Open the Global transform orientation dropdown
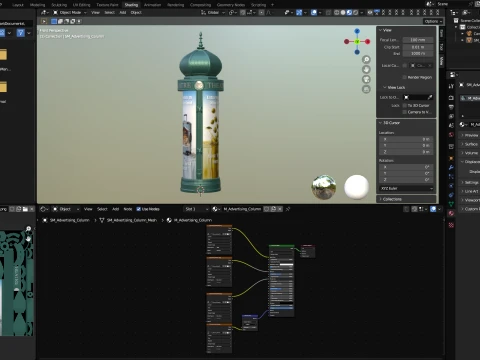The image size is (480, 360). pos(212,12)
